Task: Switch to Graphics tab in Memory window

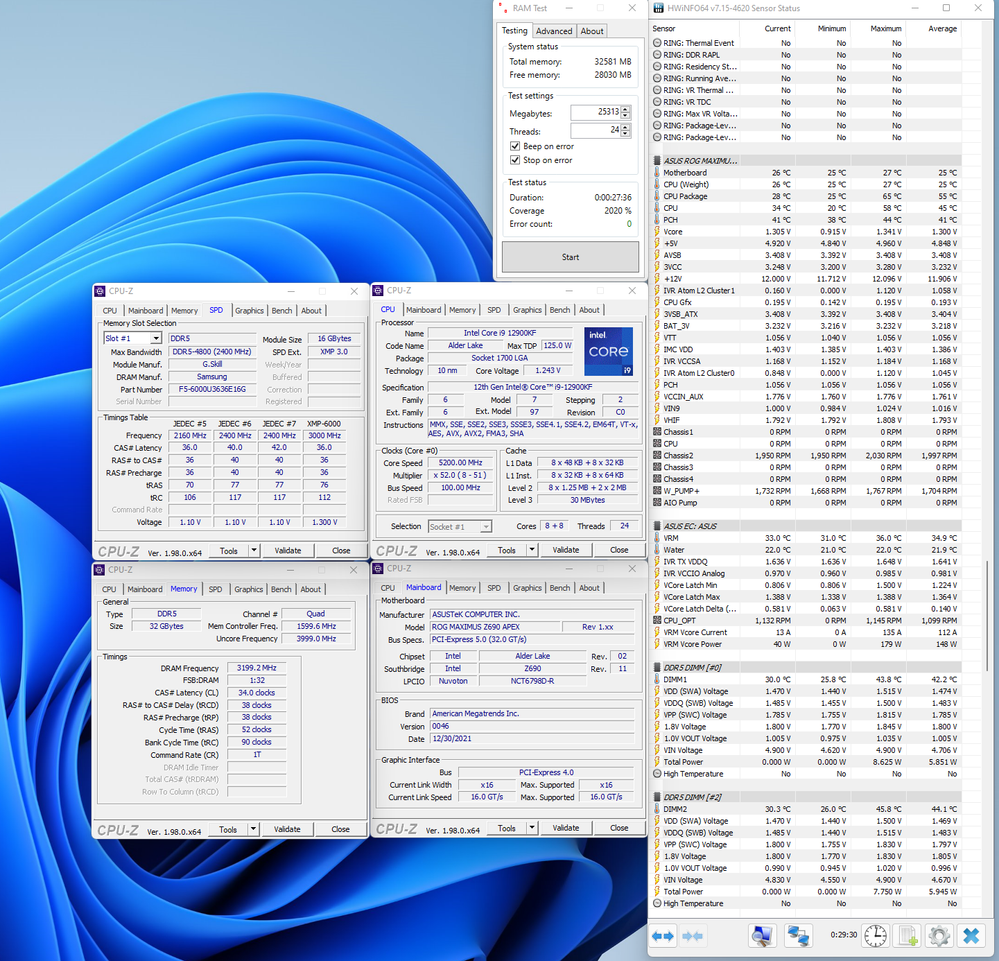Action: (248, 589)
